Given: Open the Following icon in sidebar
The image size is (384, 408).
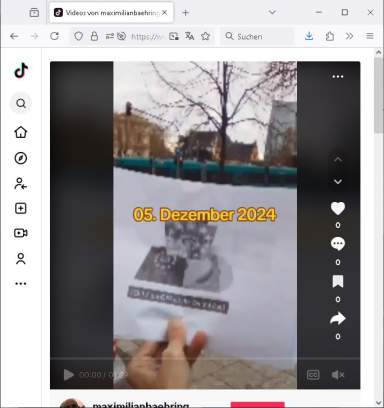Looking at the screenshot, I should 21,183.
